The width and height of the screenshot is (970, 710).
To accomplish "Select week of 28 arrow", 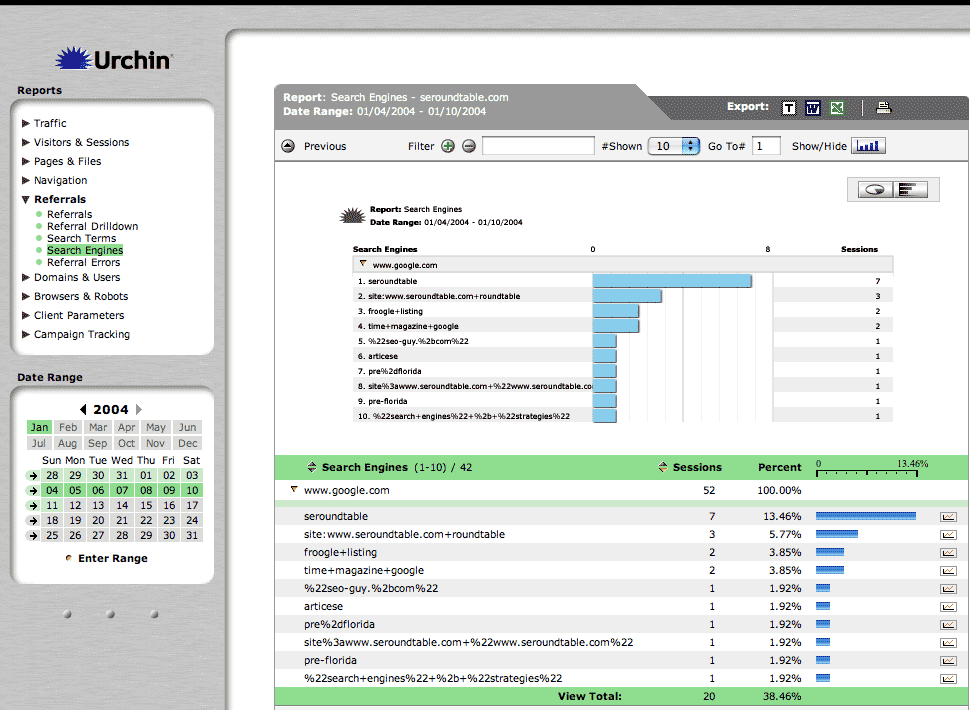I will 33,476.
